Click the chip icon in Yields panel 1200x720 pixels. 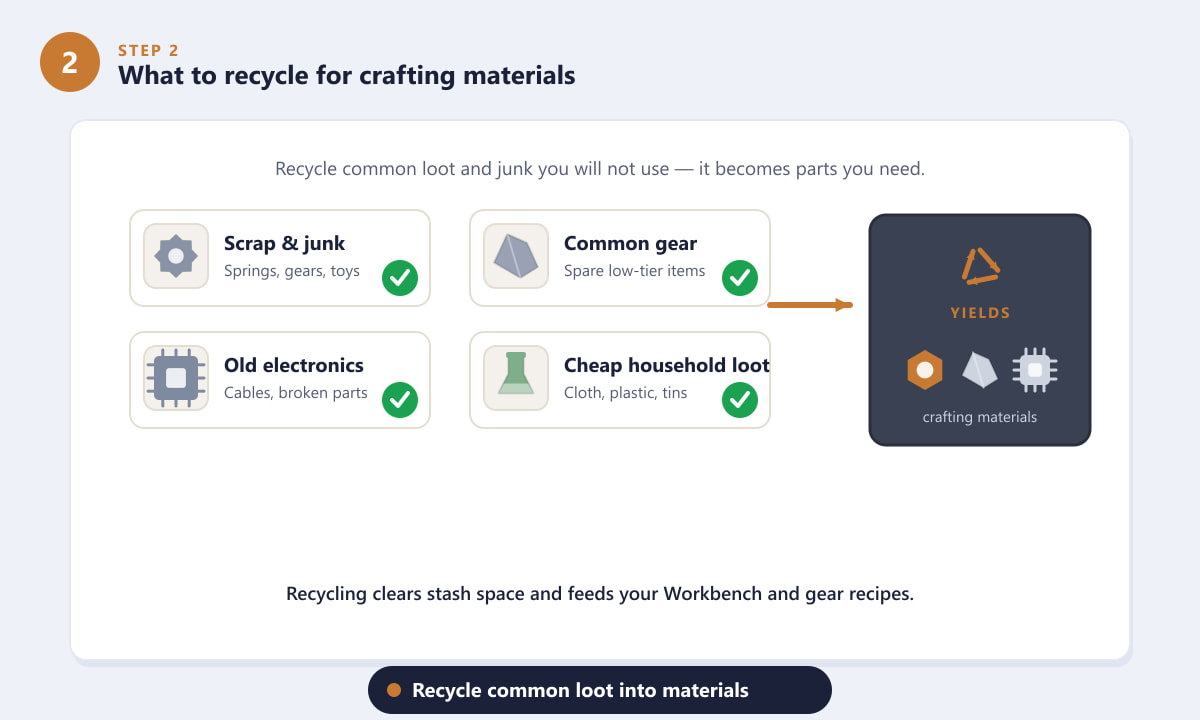[1035, 370]
